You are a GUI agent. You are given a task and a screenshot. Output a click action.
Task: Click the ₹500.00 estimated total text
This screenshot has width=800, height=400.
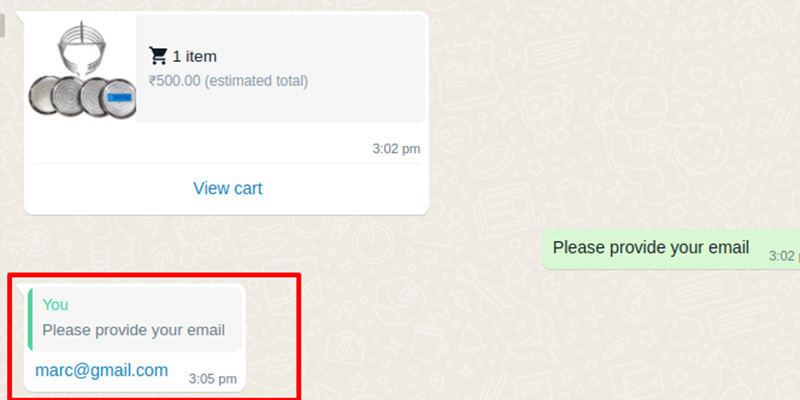228,81
